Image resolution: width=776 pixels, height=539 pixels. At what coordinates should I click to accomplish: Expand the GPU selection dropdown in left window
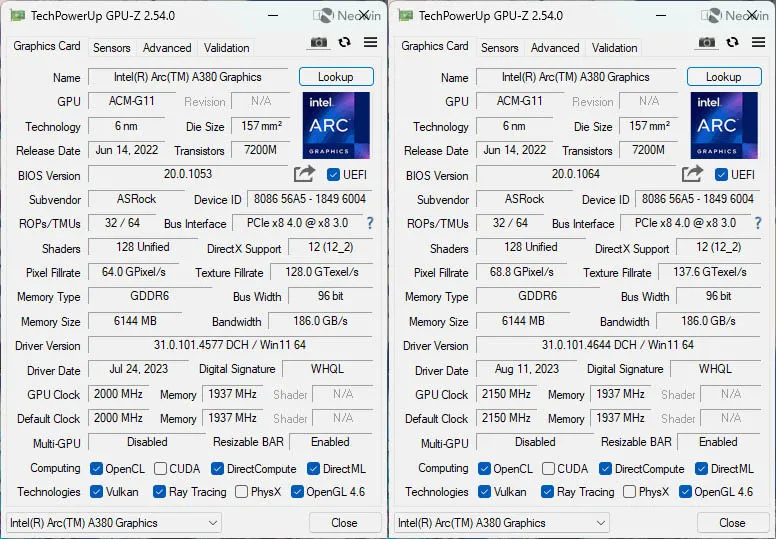[x=113, y=523]
